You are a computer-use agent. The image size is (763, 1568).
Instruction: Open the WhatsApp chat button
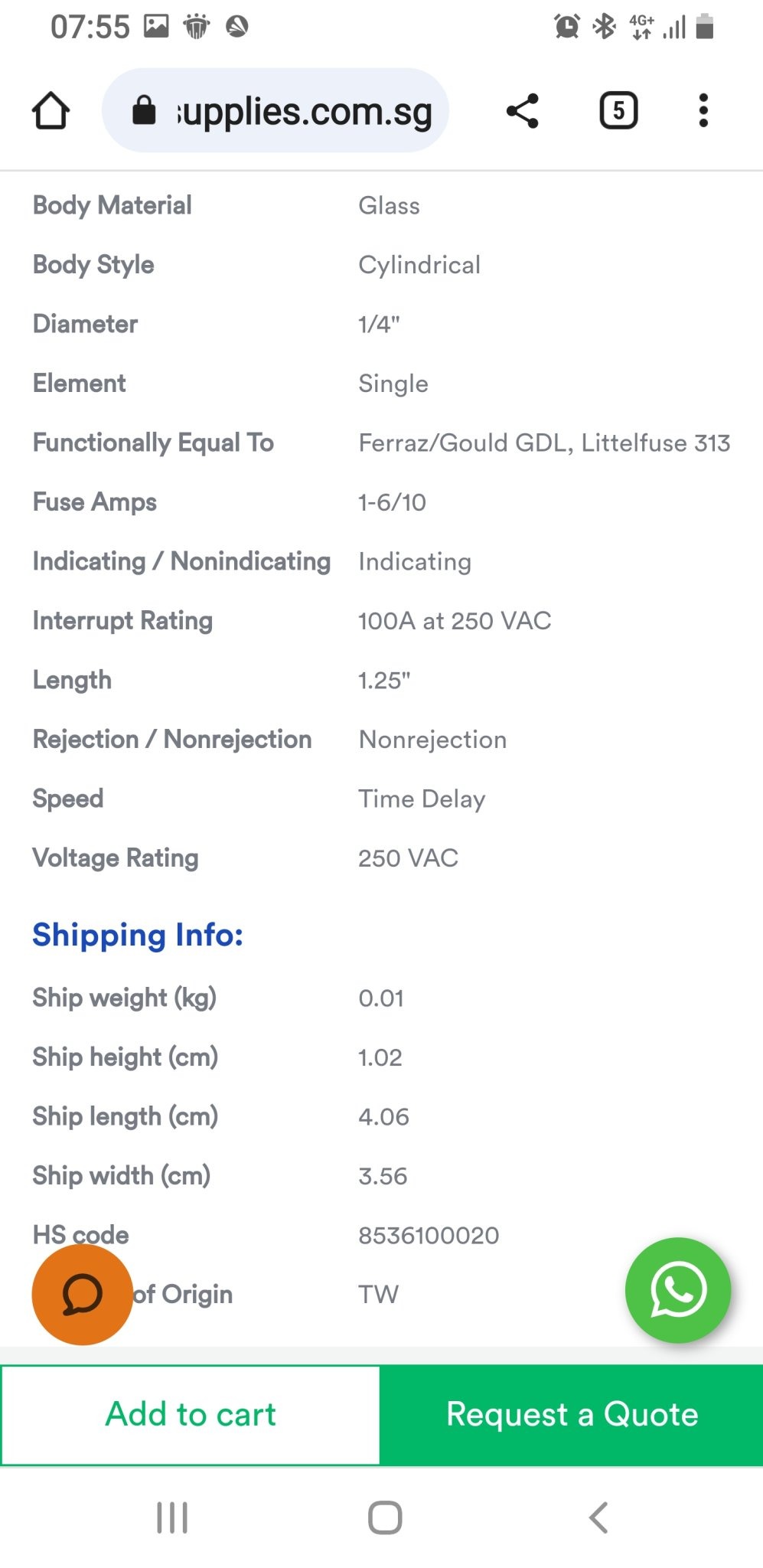coord(677,1290)
